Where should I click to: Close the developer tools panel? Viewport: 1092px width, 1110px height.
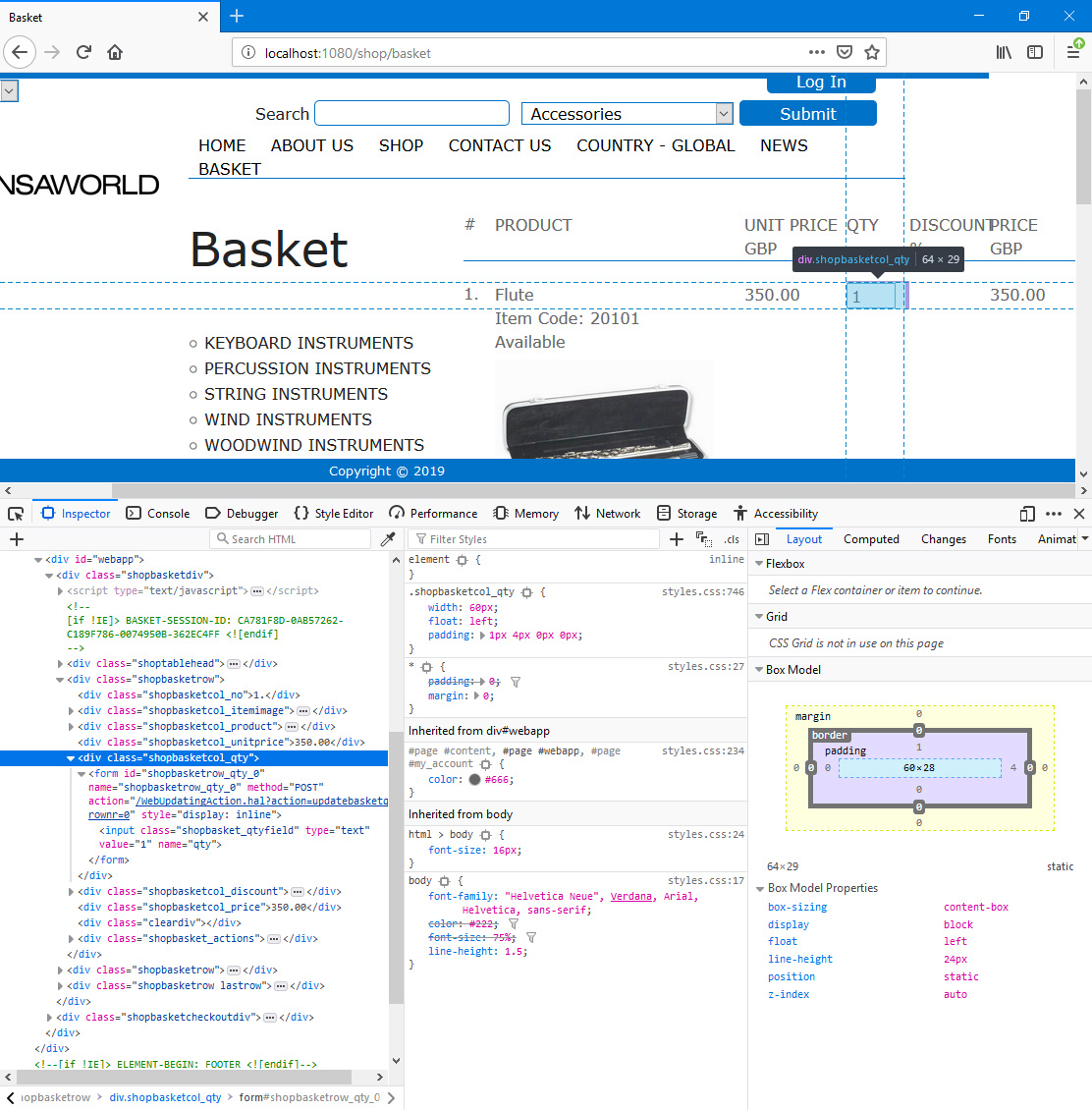(1079, 514)
